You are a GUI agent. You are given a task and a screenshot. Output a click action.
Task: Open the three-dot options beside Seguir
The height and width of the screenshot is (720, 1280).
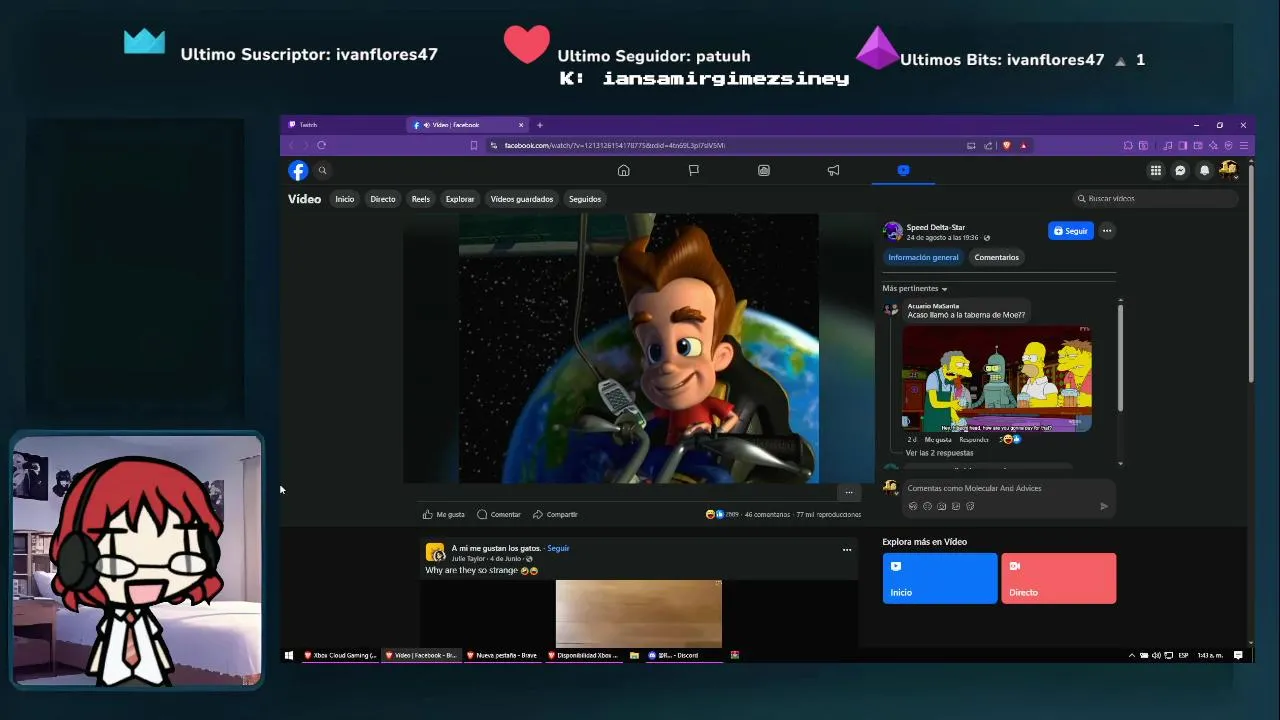[x=1107, y=231]
